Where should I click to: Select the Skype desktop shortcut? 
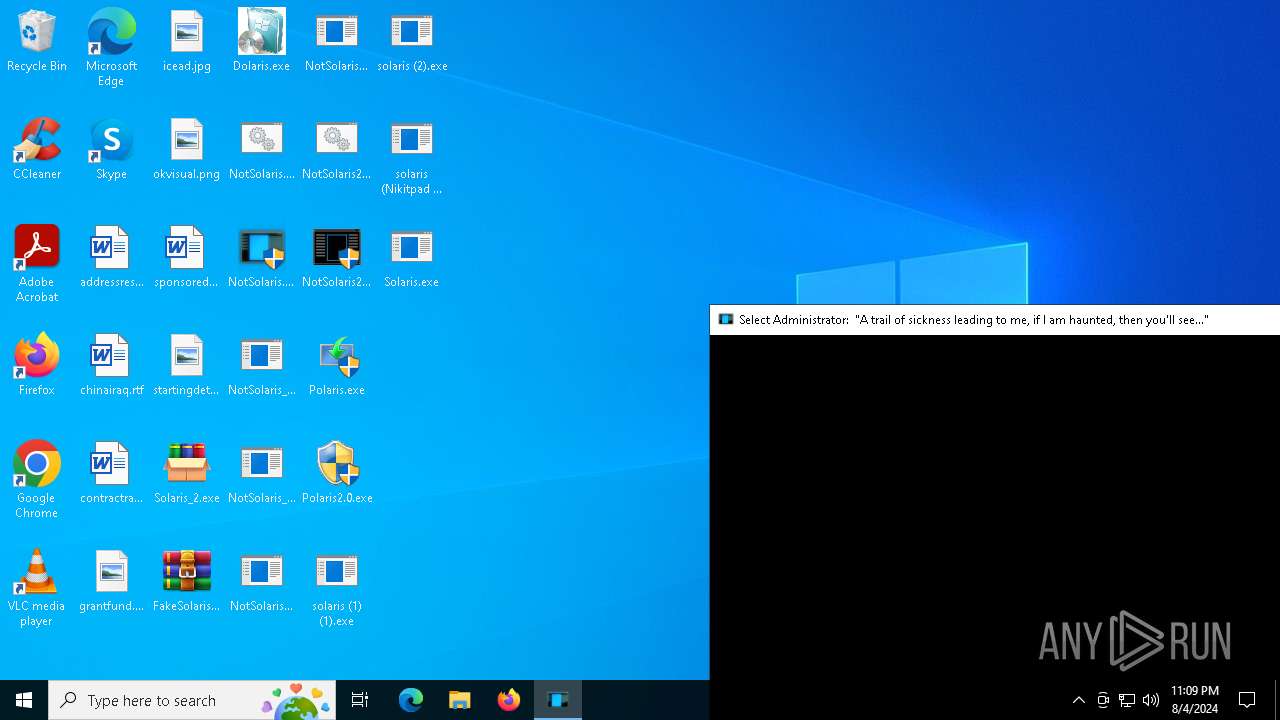coord(111,149)
